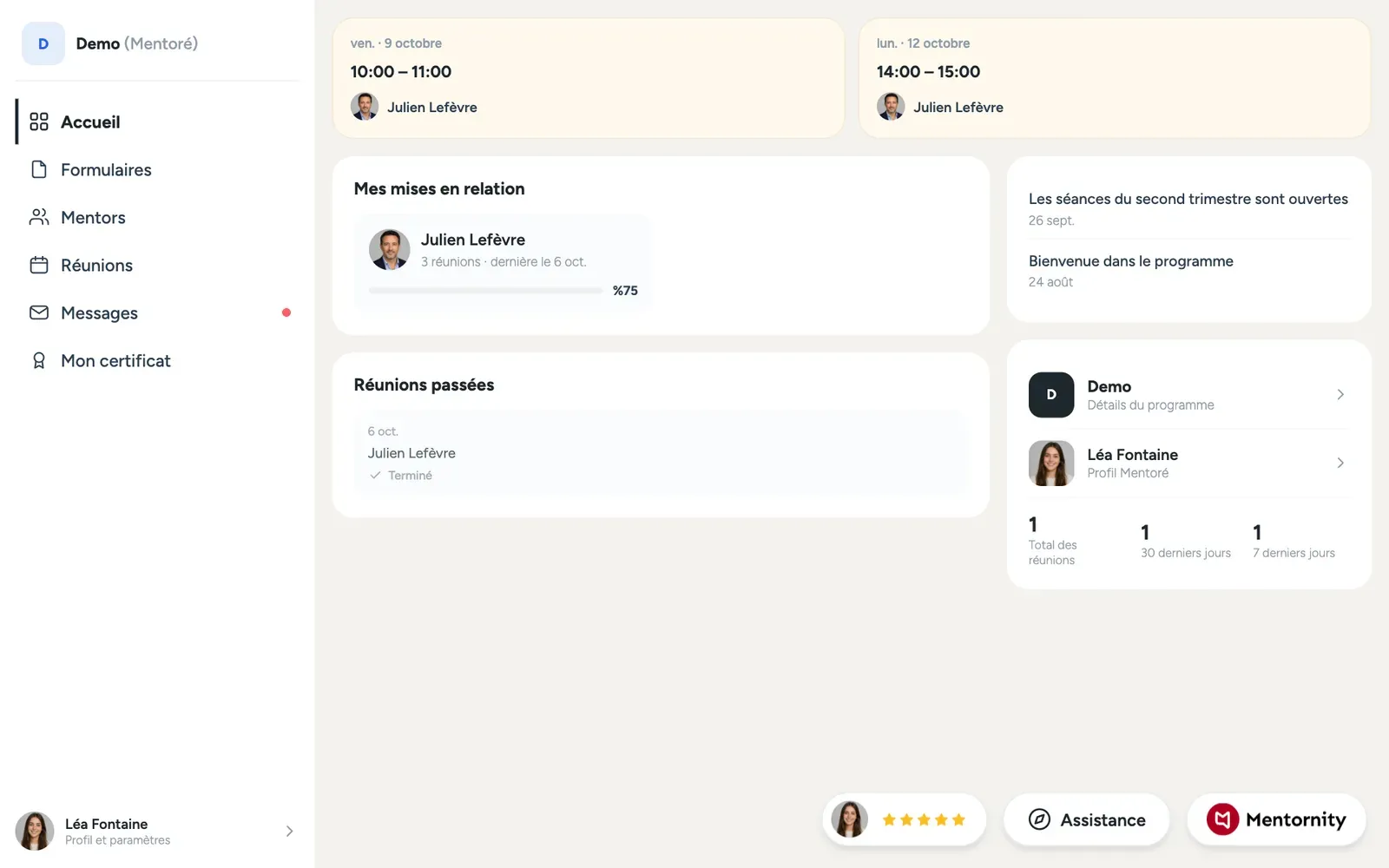Viewport: 1389px width, 868px height.
Task: Click Léa Fontaine's avatar beside Profil et paramètres
Action: click(x=35, y=832)
